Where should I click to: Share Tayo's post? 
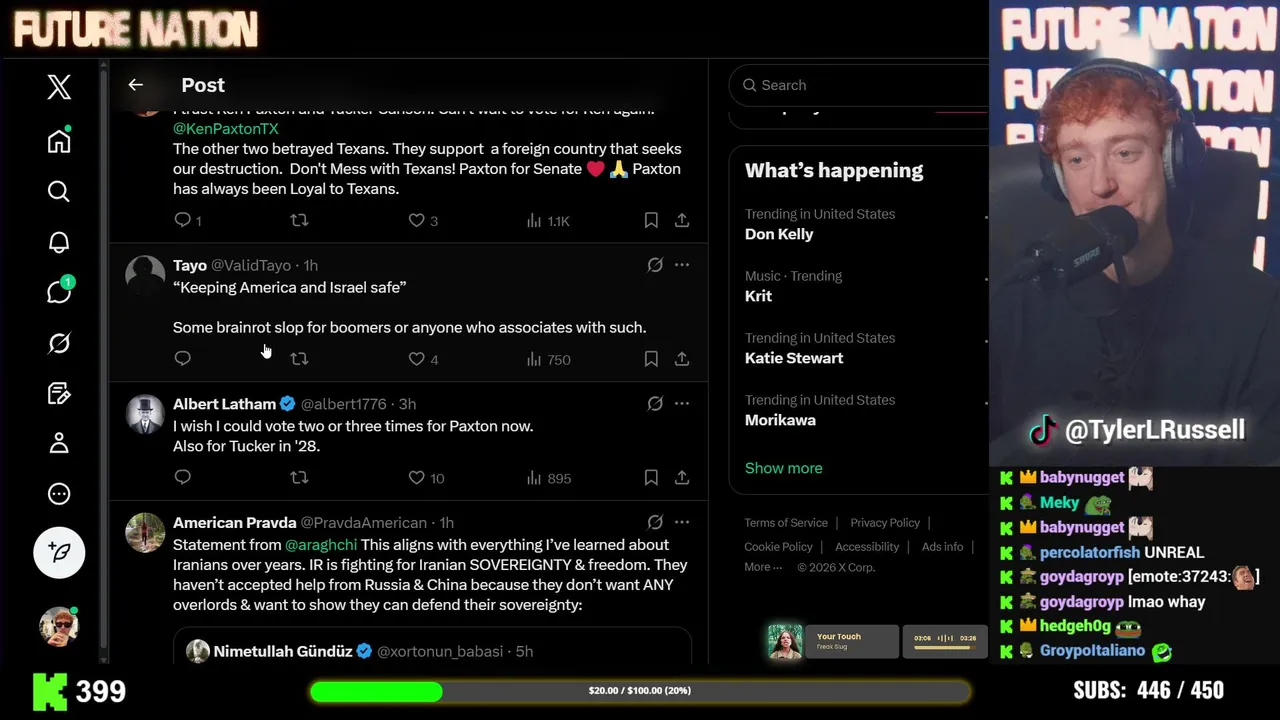[x=682, y=358]
